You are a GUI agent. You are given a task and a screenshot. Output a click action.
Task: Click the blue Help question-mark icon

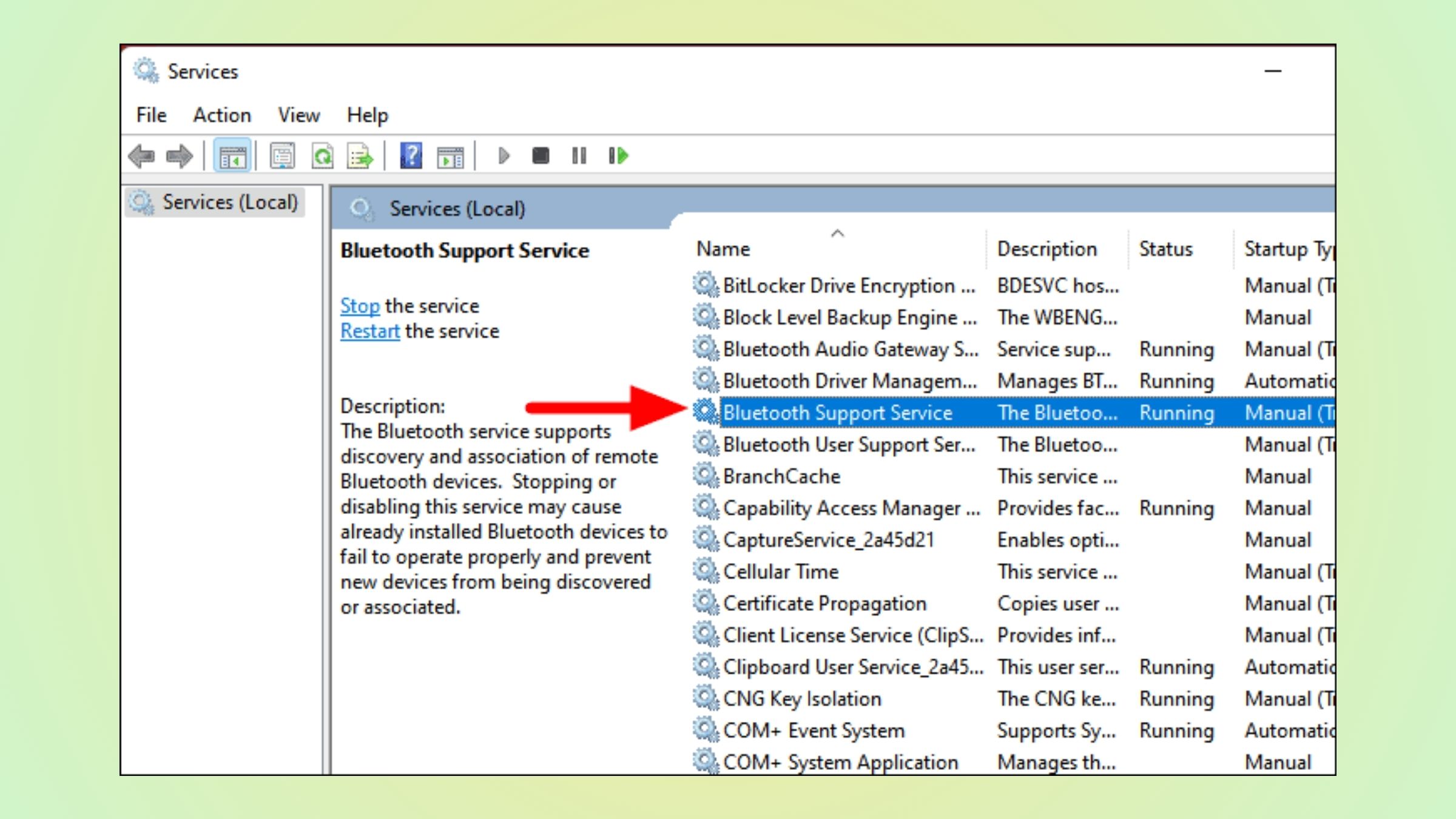pyautogui.click(x=411, y=157)
